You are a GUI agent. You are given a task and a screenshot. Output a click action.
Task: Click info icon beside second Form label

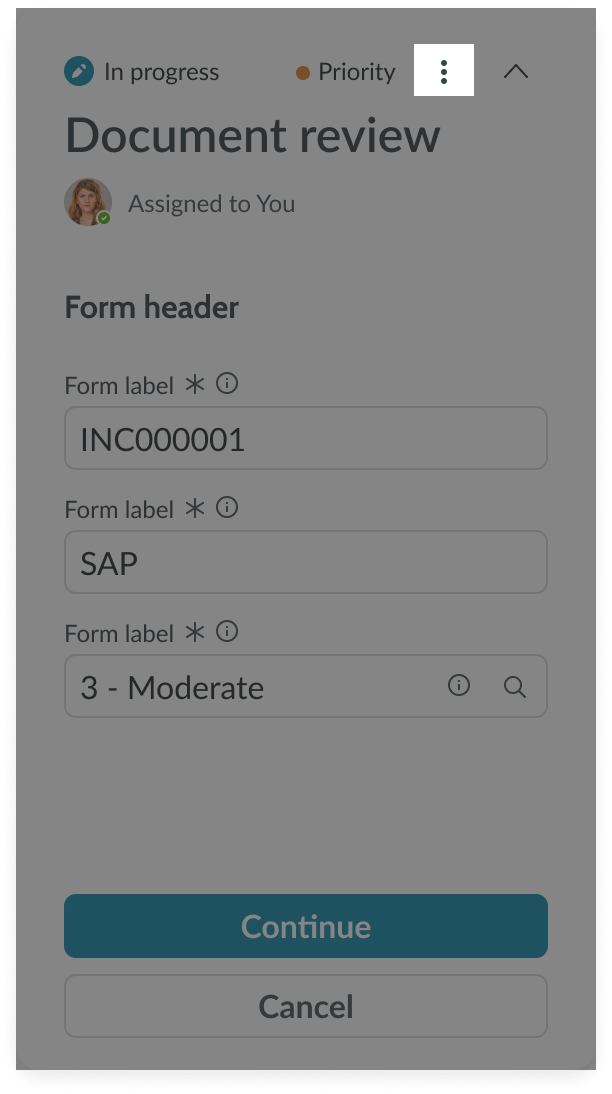228,508
